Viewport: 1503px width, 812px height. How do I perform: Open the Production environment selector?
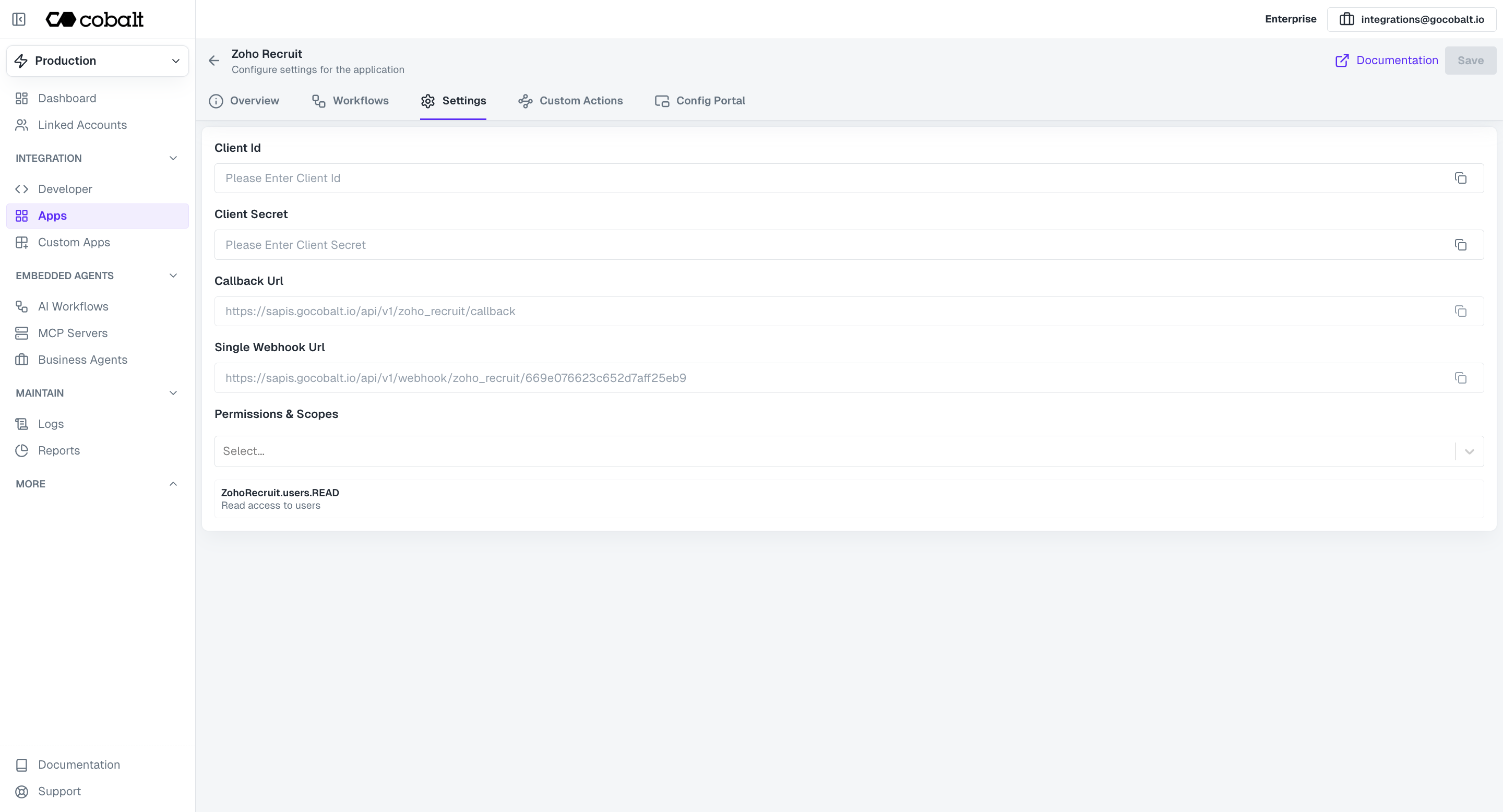(x=97, y=60)
